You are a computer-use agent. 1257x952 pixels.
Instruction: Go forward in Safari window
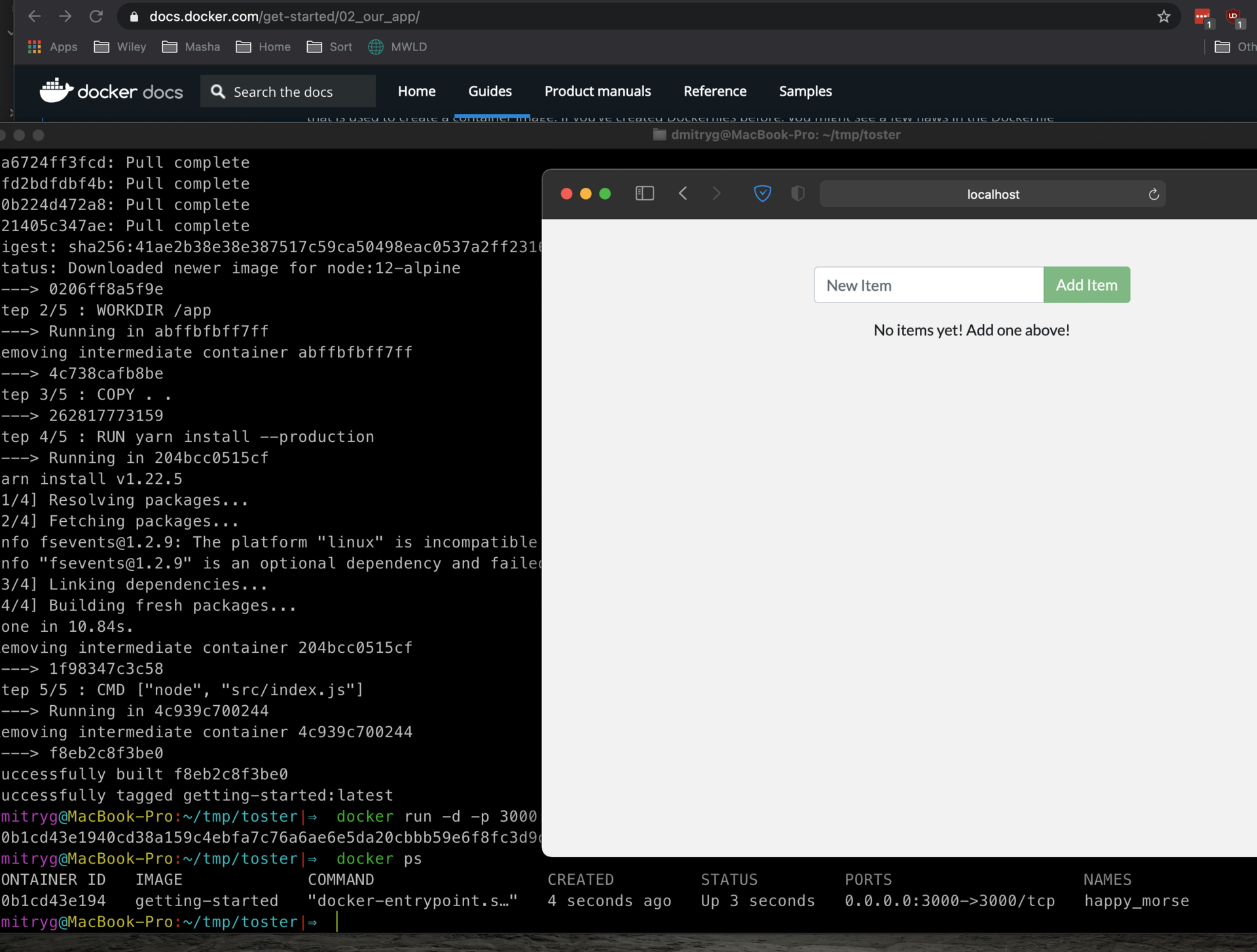[716, 193]
